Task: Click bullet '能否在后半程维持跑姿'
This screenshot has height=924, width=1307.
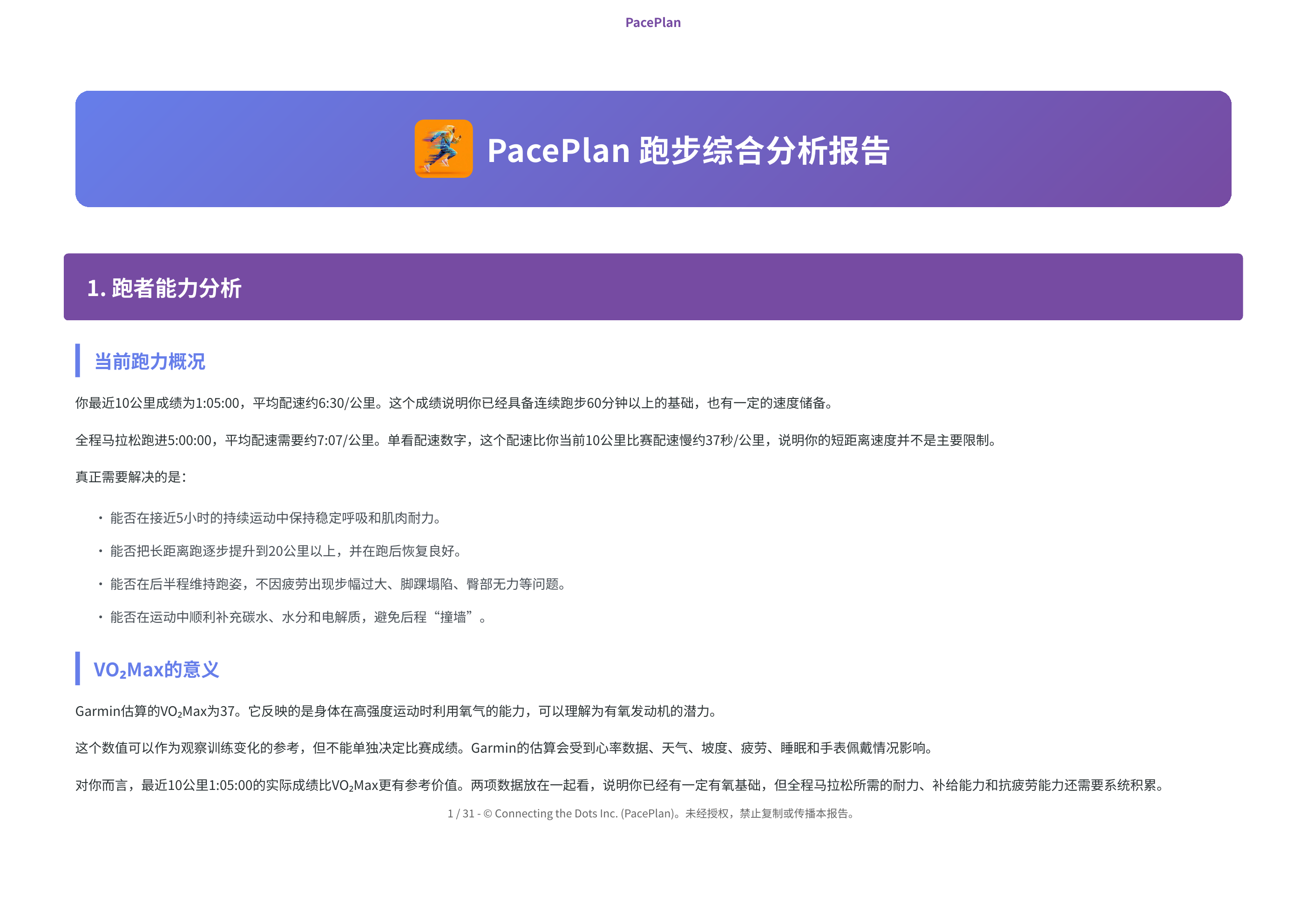Action: coord(339,584)
